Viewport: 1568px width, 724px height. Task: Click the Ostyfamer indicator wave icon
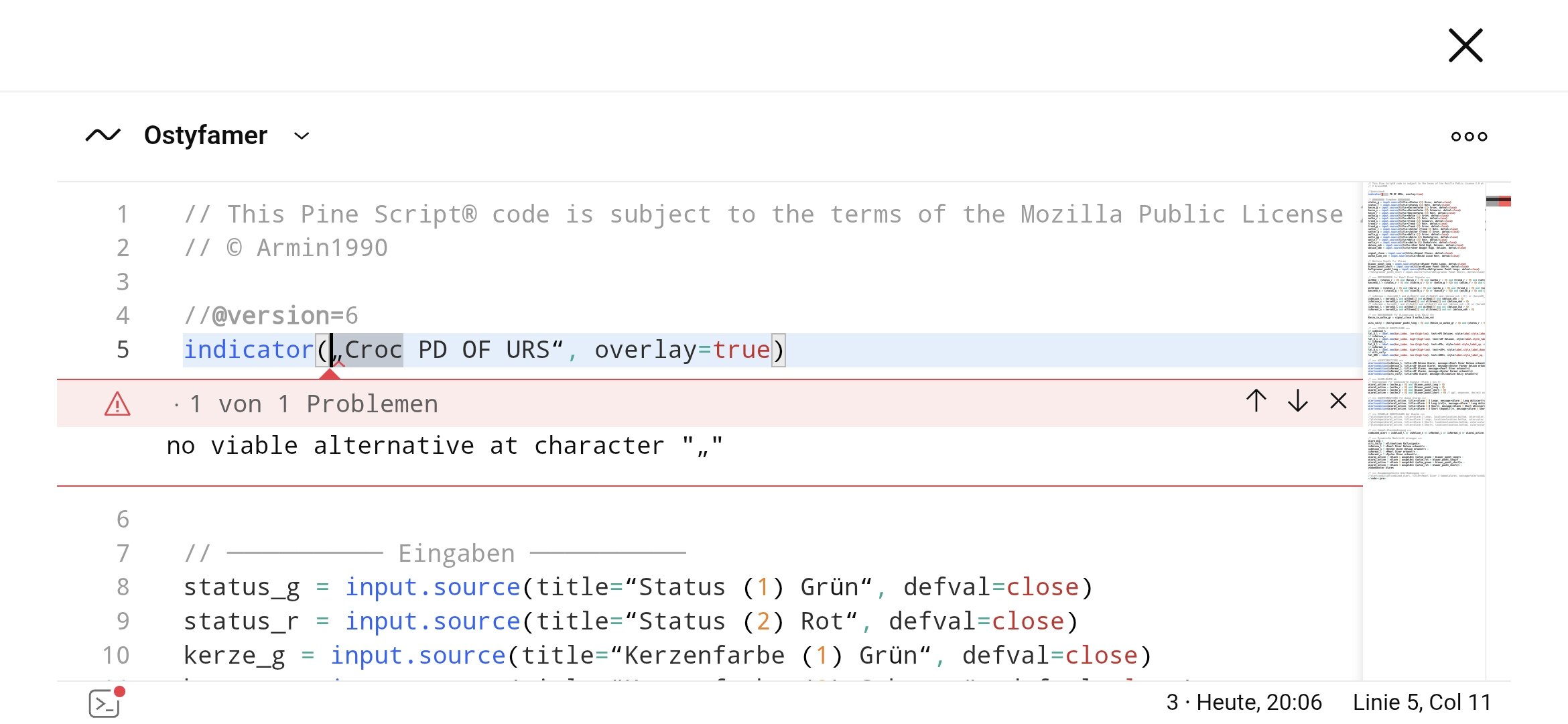(103, 135)
